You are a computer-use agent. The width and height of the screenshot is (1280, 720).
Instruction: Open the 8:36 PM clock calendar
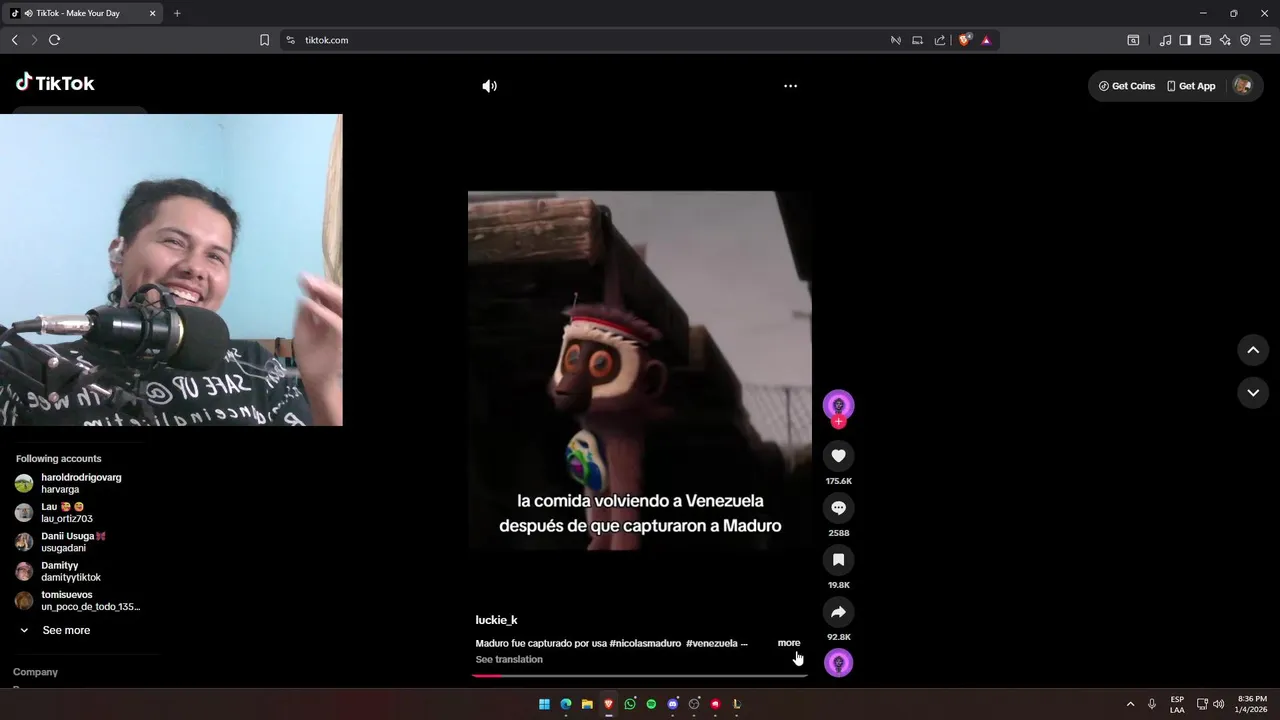1252,704
